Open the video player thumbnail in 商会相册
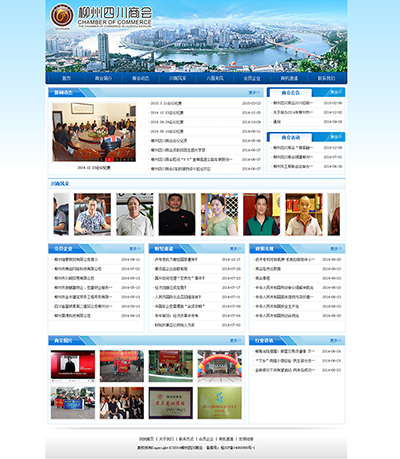Screen dimensions: 400x459 click(x=73, y=366)
